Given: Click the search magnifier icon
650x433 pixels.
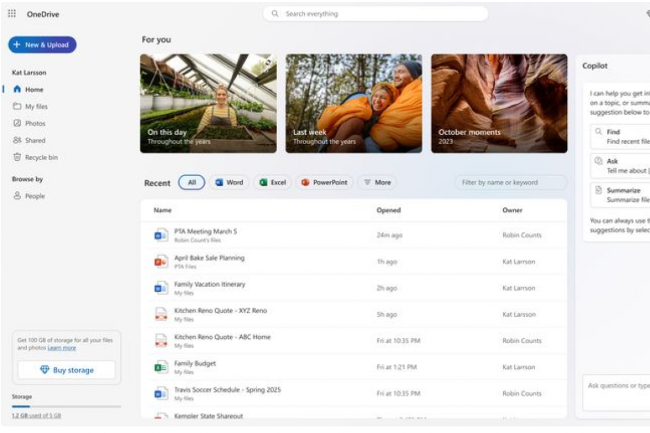Looking at the screenshot, I should click(275, 14).
